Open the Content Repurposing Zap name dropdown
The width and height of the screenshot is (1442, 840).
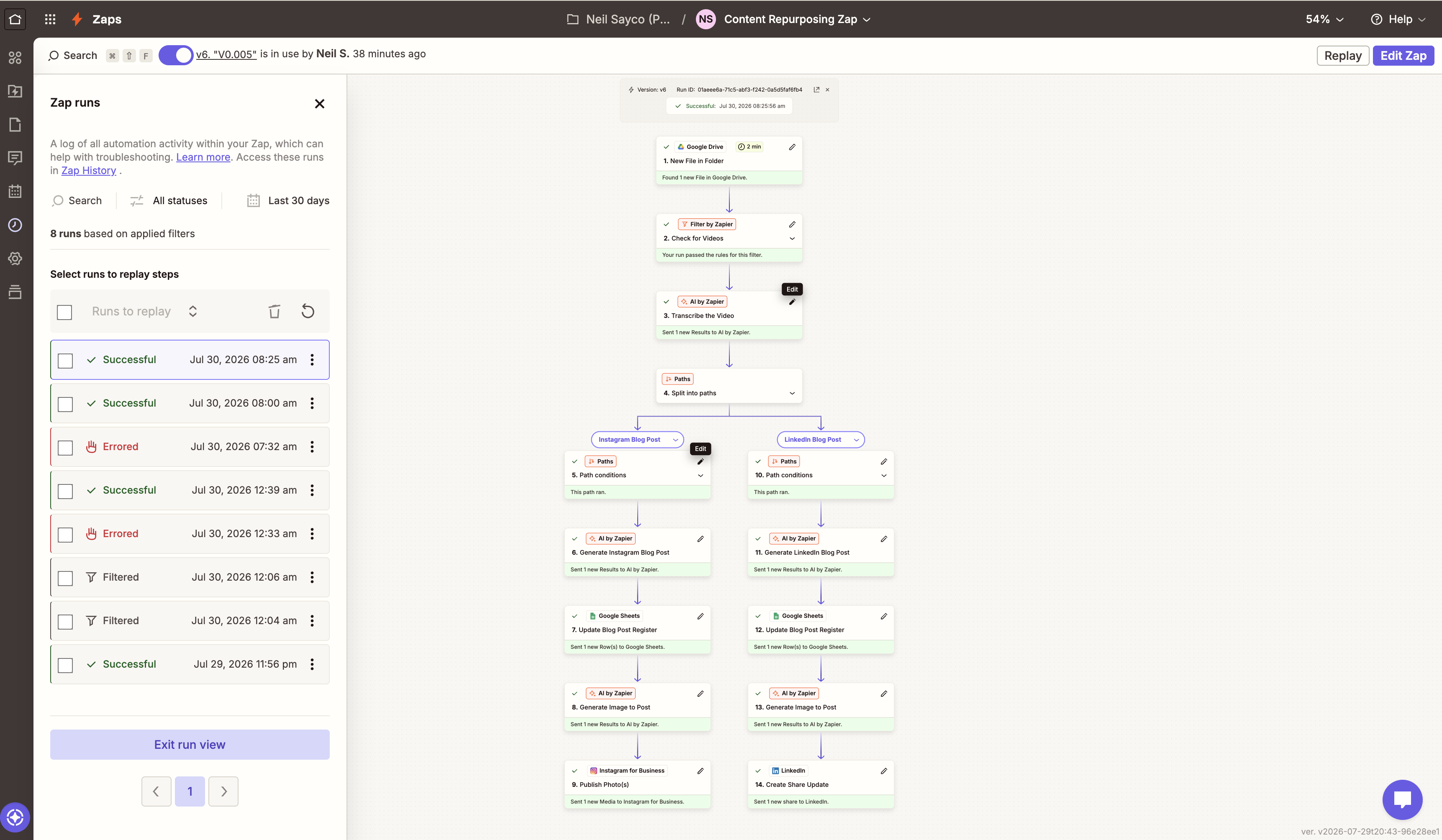[797, 19]
